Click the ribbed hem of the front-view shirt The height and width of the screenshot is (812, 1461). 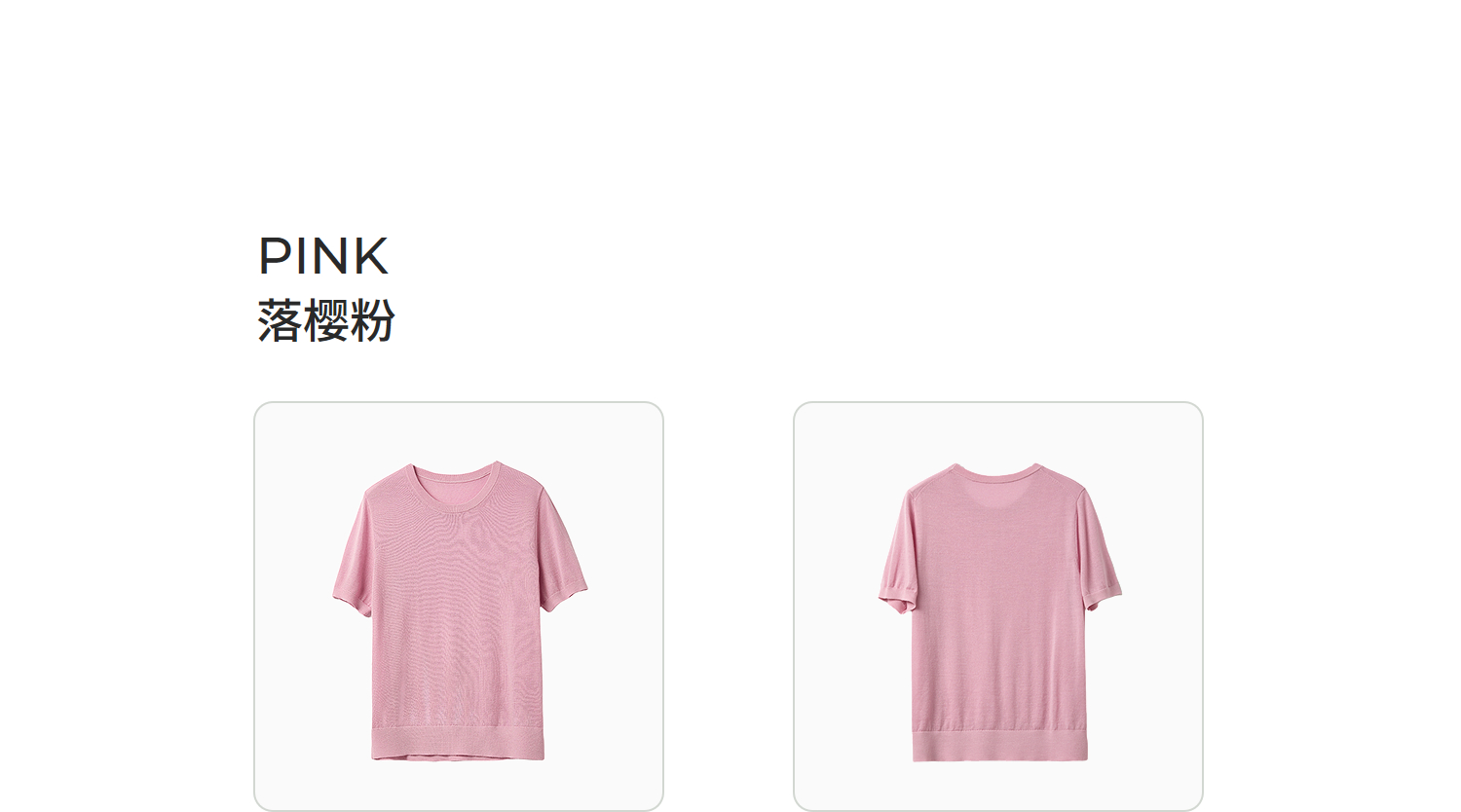pyautogui.click(x=458, y=743)
